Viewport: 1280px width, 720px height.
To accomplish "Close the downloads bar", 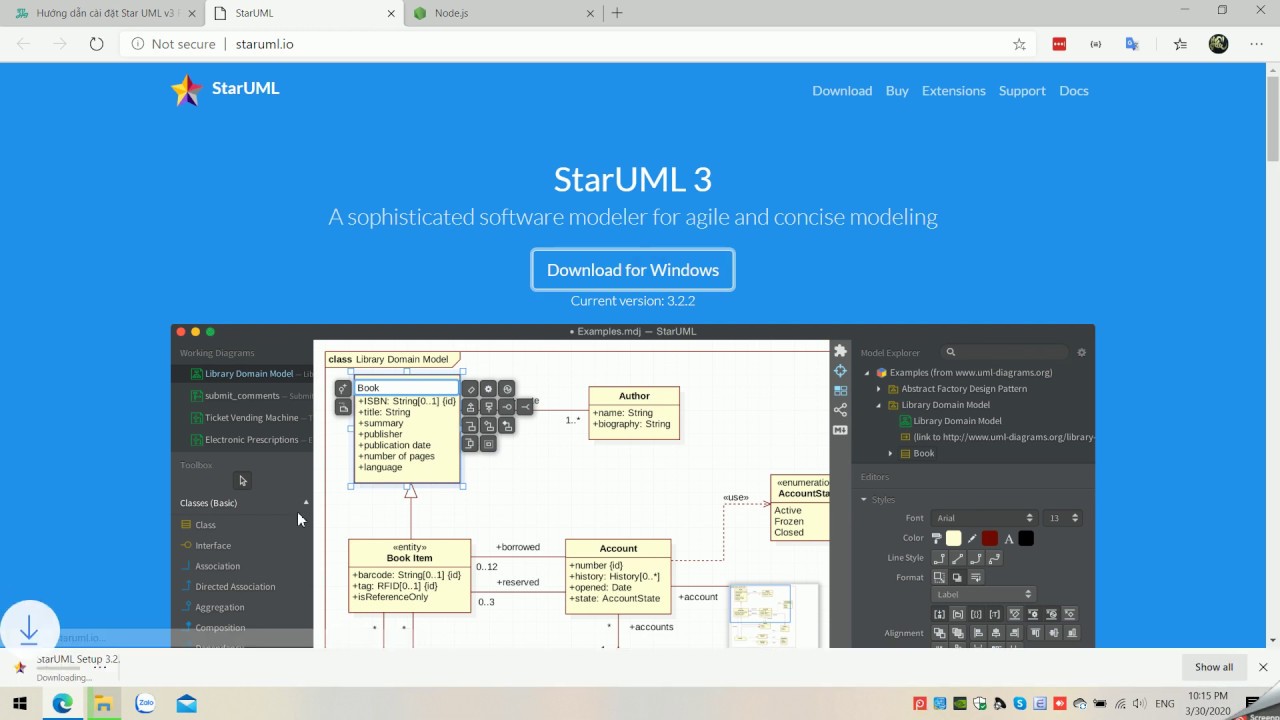I will point(1263,667).
